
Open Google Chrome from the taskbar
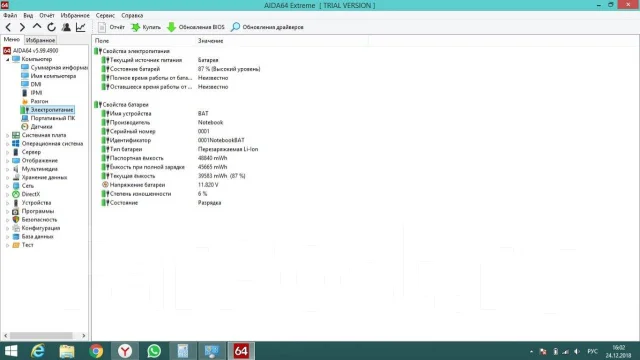96,351
